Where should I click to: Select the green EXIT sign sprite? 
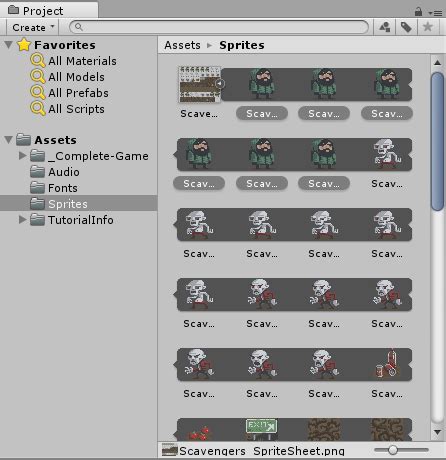pyautogui.click(x=261, y=429)
